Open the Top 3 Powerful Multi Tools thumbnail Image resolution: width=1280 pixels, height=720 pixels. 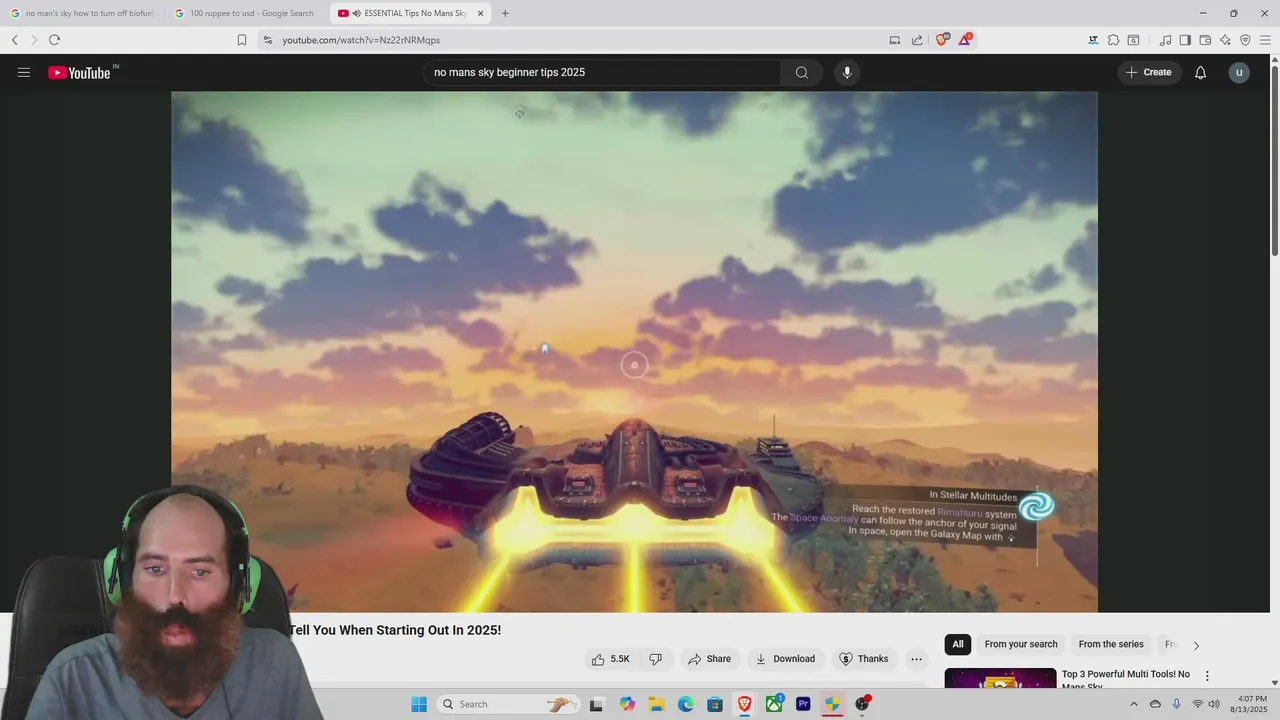1000,678
